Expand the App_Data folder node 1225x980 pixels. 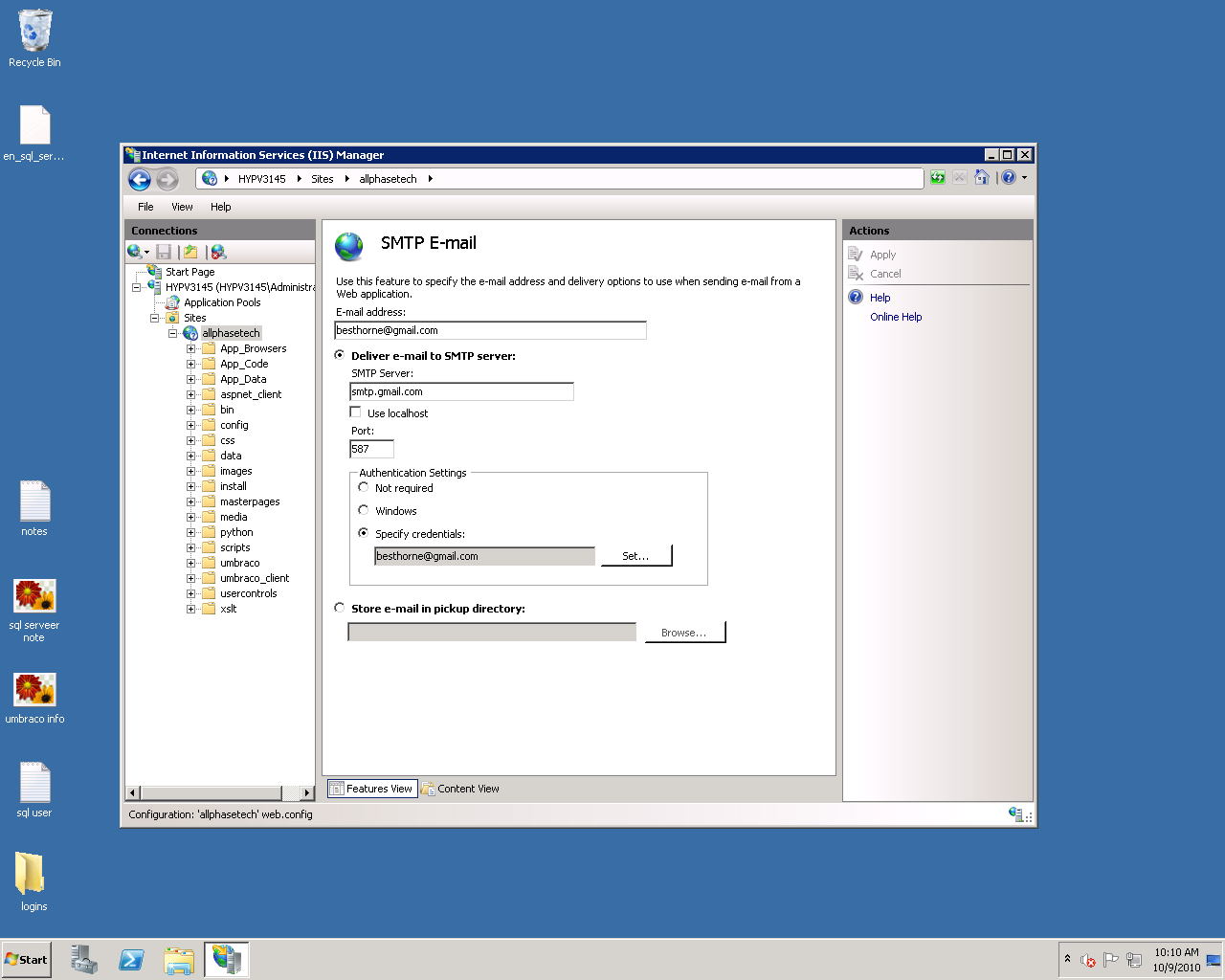tap(190, 379)
